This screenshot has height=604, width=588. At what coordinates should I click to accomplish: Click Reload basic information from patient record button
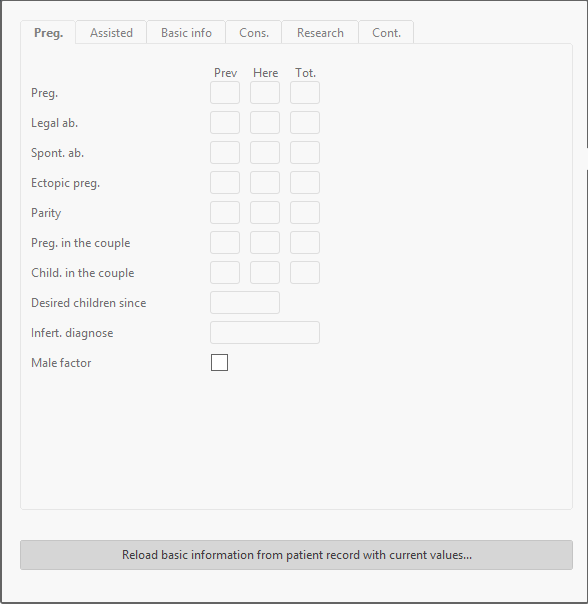296,555
